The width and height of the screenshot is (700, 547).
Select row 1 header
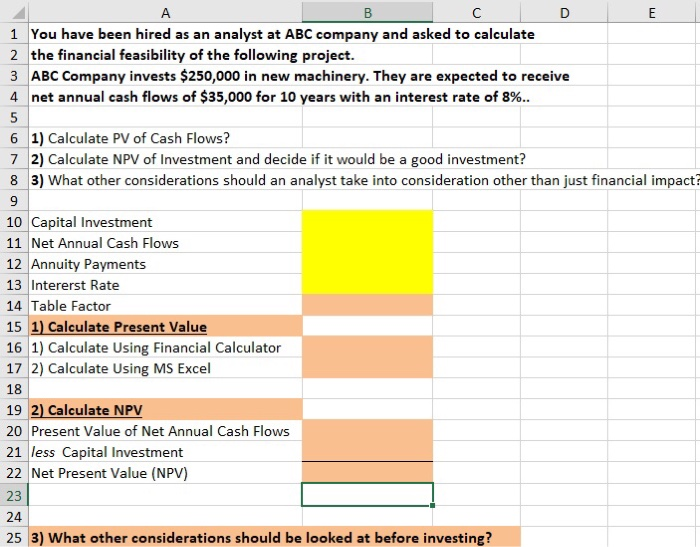[x=14, y=34]
